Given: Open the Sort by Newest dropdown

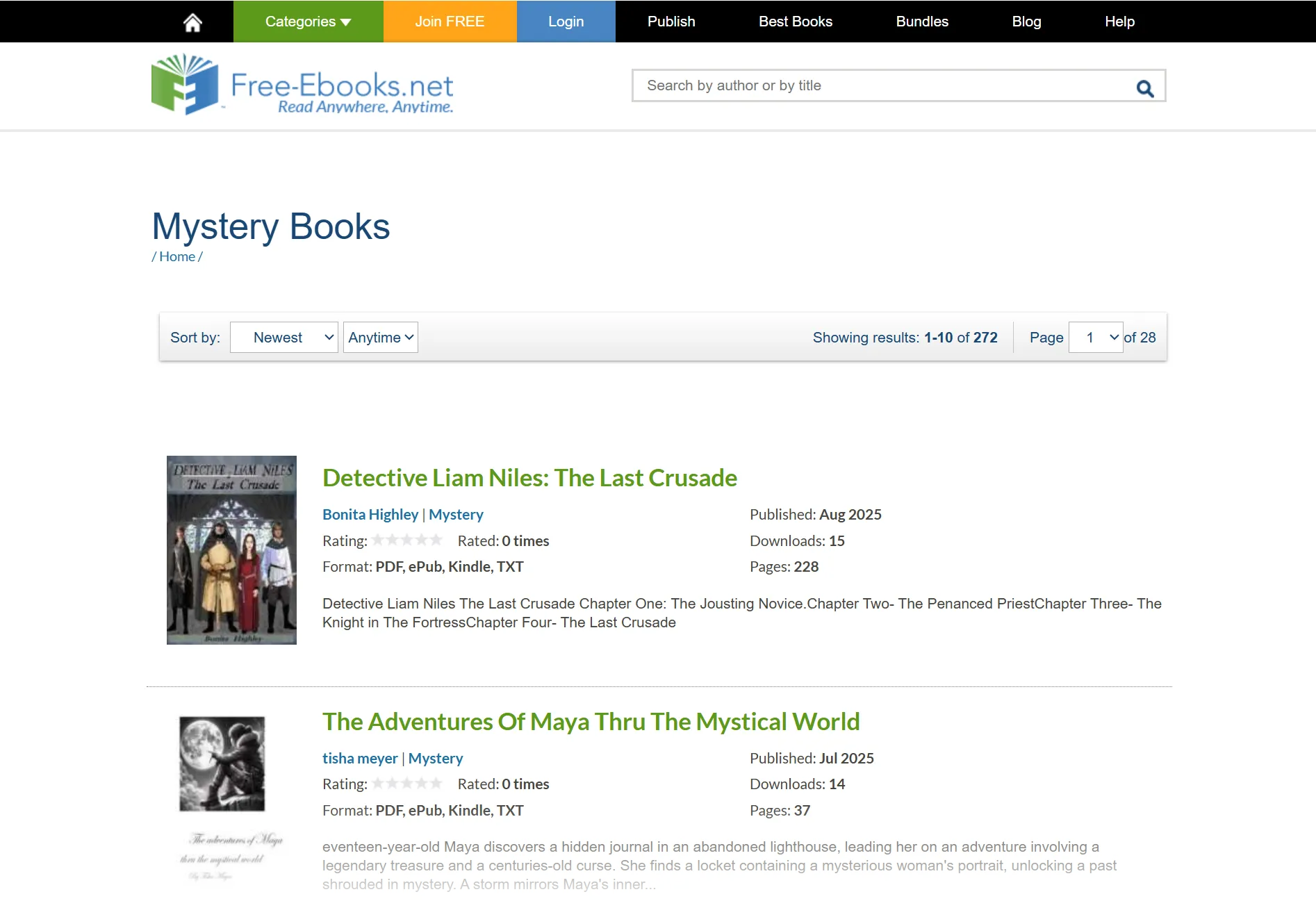Looking at the screenshot, I should point(283,337).
